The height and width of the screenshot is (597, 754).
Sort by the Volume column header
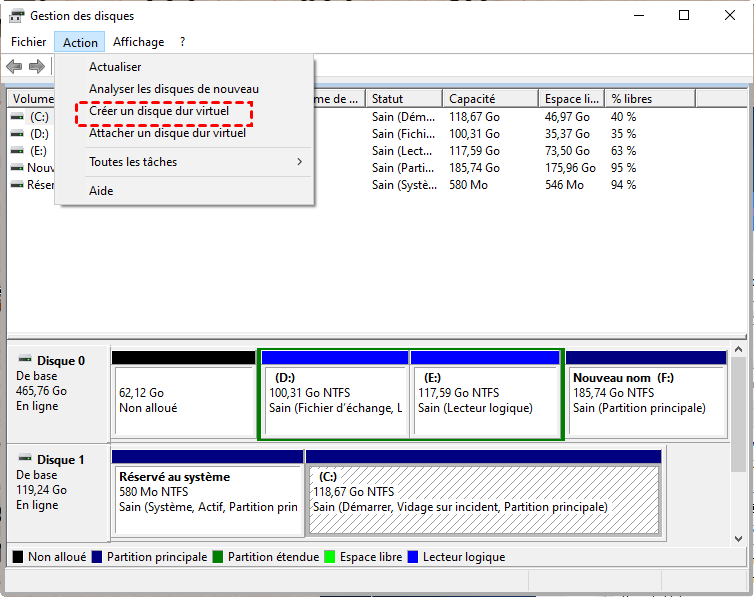pos(32,99)
